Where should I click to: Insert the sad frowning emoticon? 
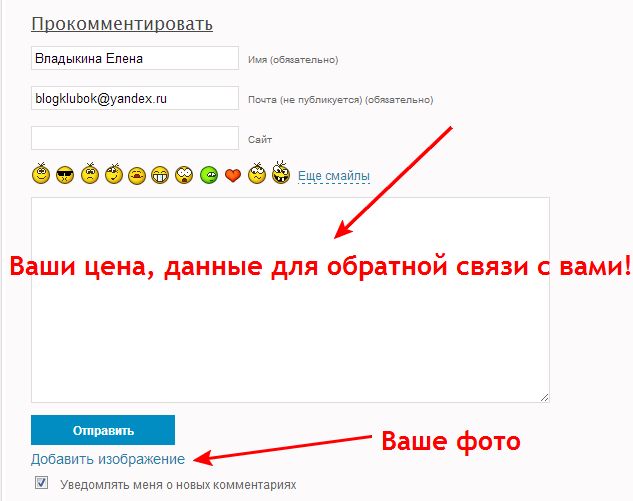[x=90, y=174]
